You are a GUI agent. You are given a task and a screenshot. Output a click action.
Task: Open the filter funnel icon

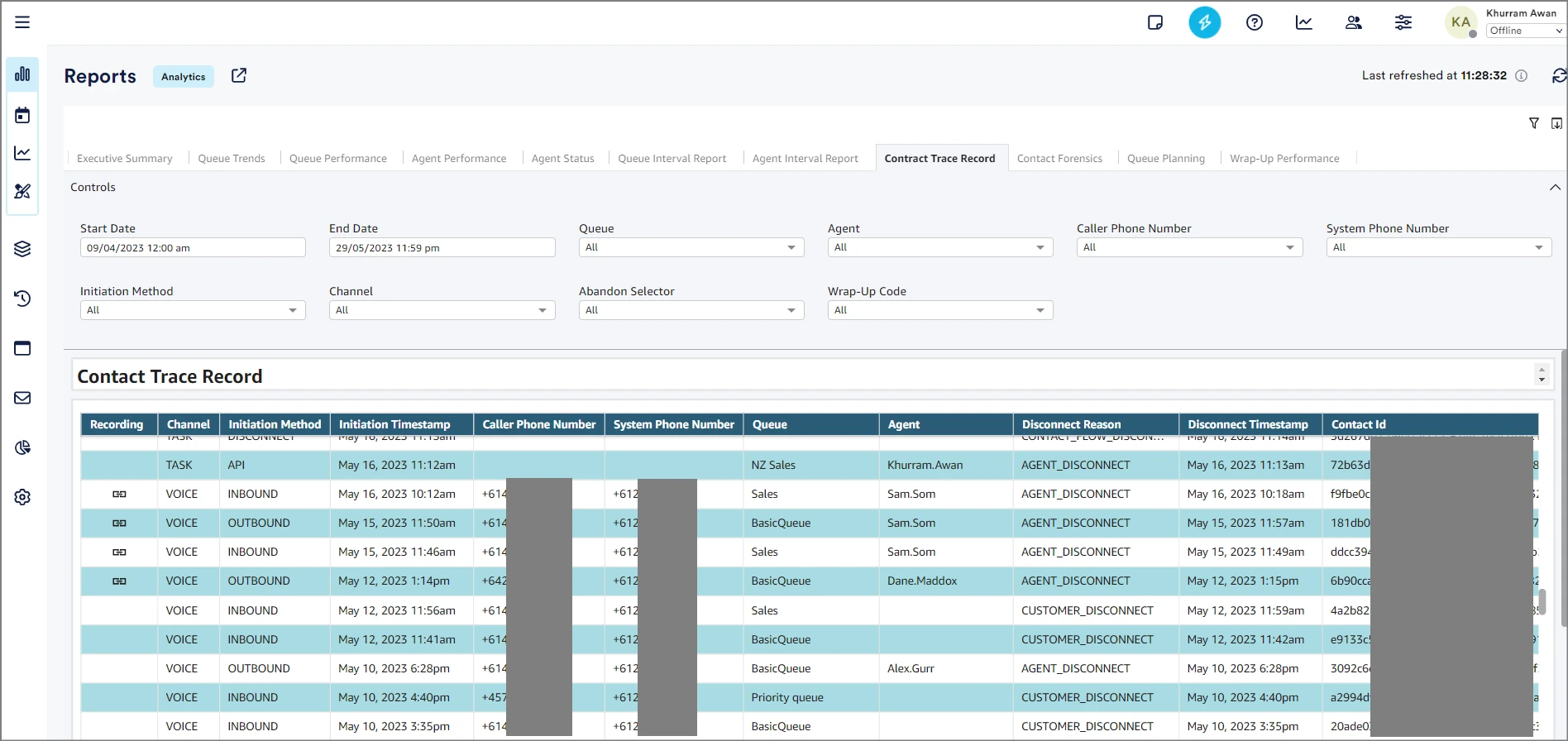point(1533,123)
